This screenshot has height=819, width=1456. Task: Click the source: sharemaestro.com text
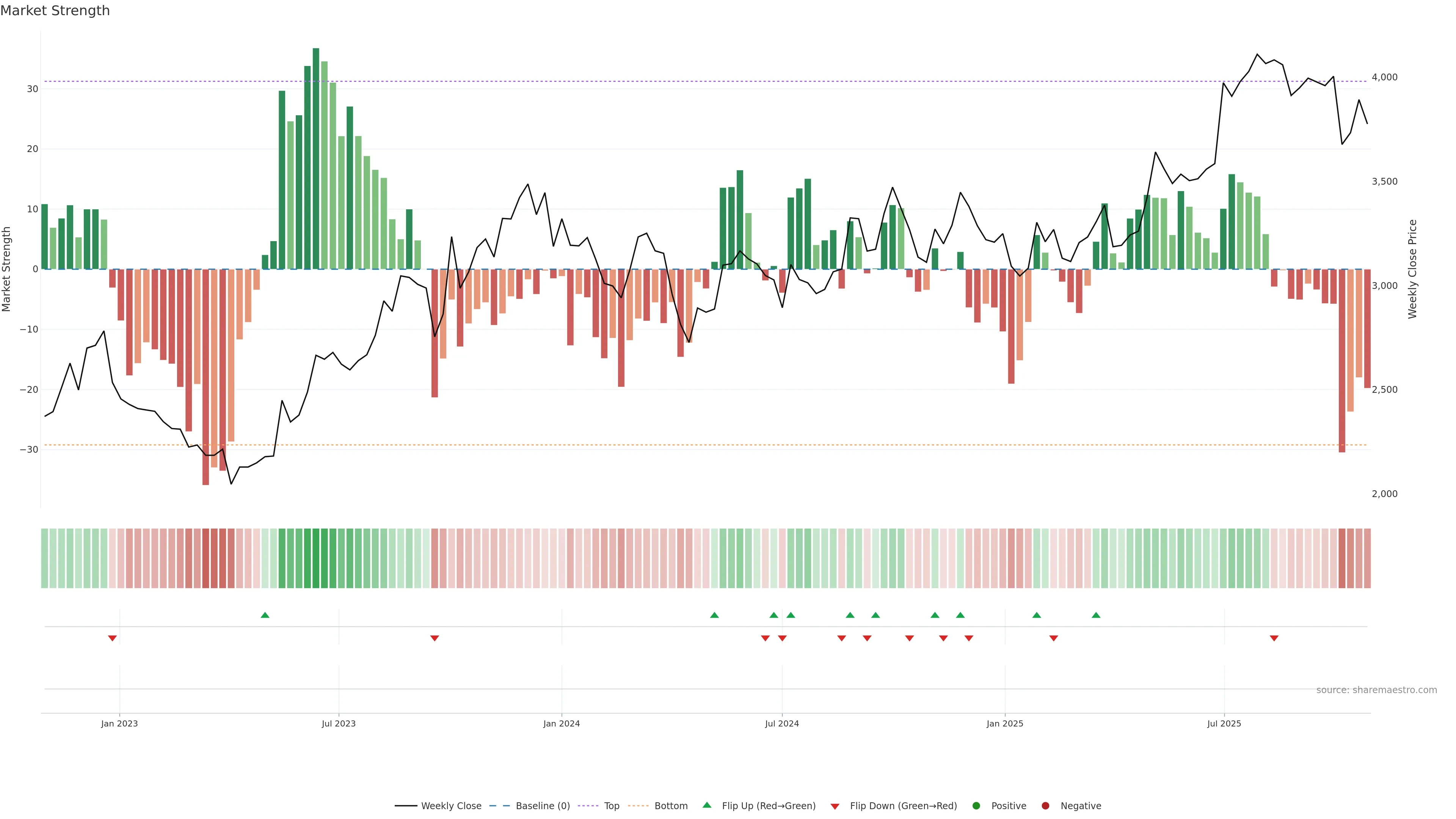pos(1376,690)
